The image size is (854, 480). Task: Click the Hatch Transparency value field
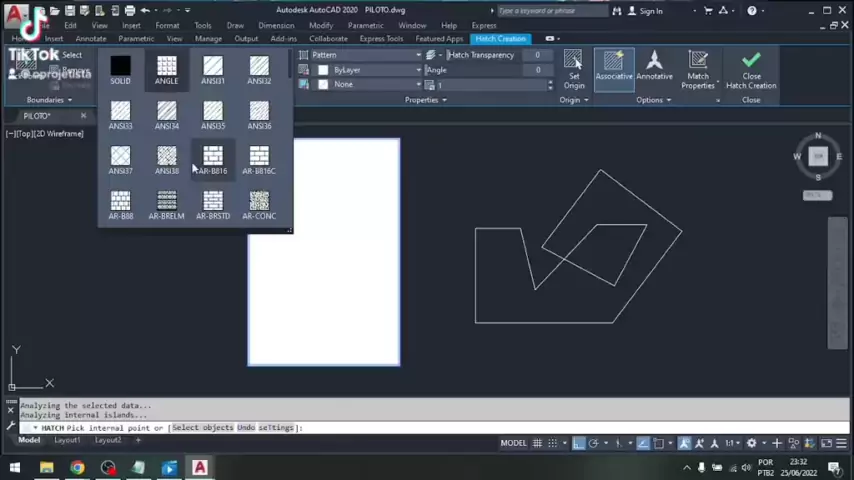pyautogui.click(x=537, y=55)
